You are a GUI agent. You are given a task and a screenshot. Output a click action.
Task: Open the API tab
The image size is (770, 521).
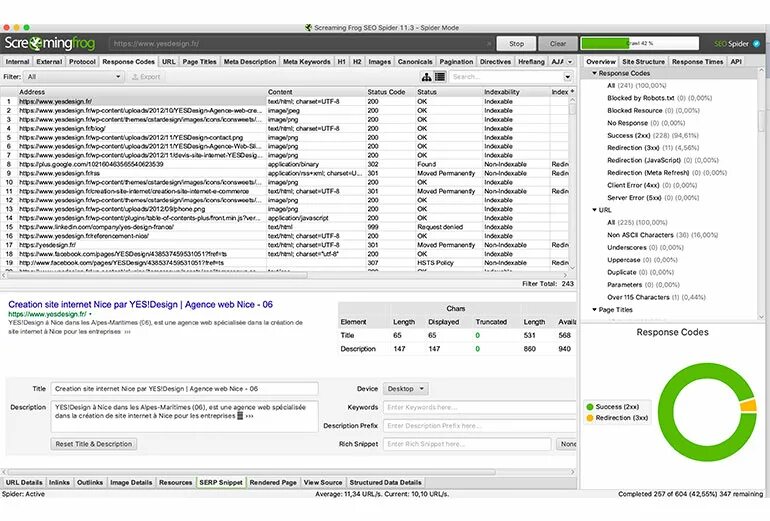pyautogui.click(x=736, y=62)
